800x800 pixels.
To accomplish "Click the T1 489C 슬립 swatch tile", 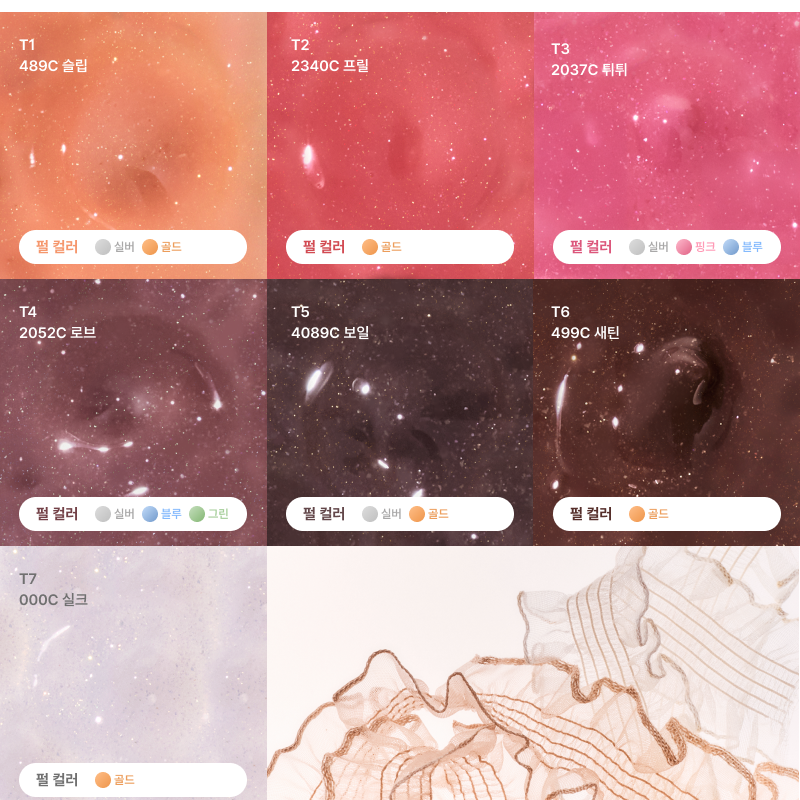I will pos(133,145).
